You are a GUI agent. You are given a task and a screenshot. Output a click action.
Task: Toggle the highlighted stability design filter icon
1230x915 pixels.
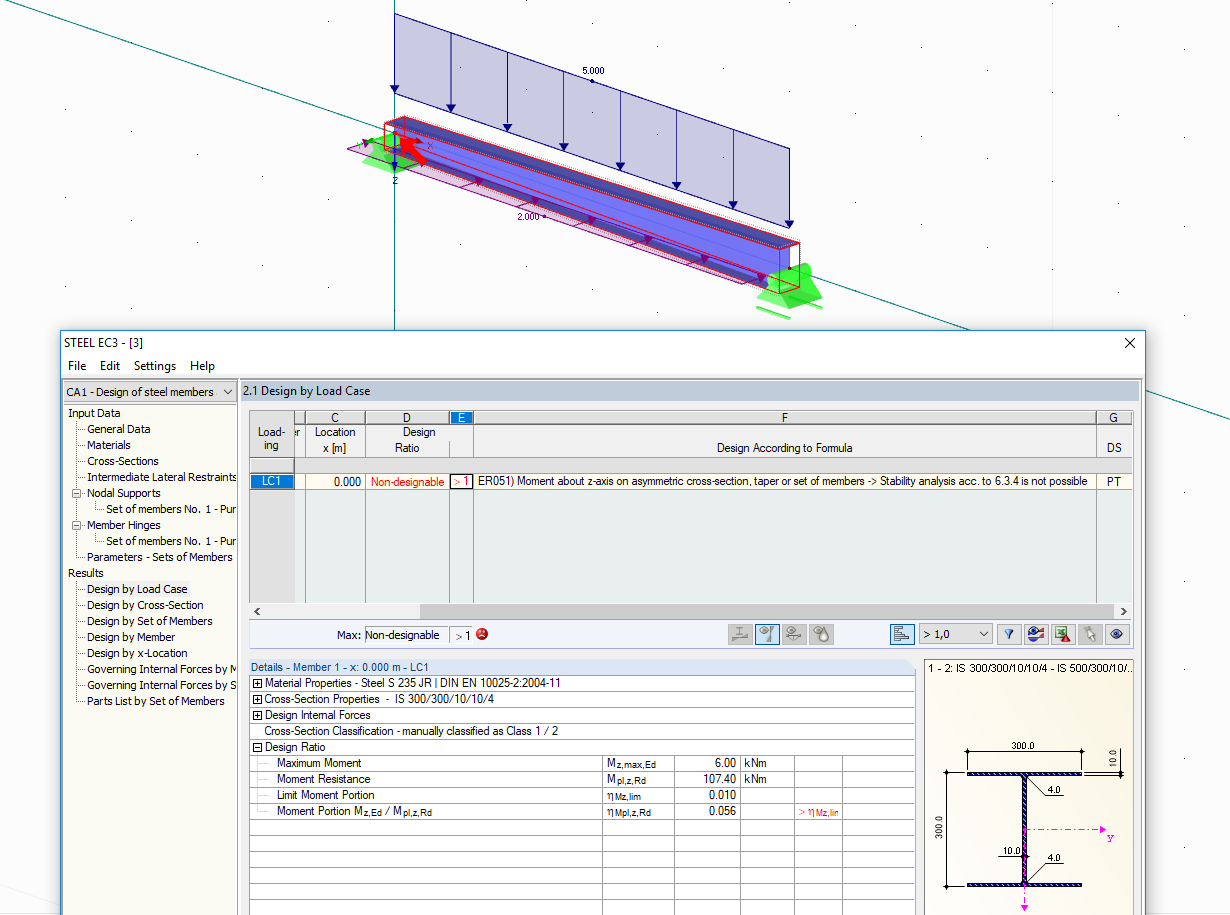click(767, 634)
